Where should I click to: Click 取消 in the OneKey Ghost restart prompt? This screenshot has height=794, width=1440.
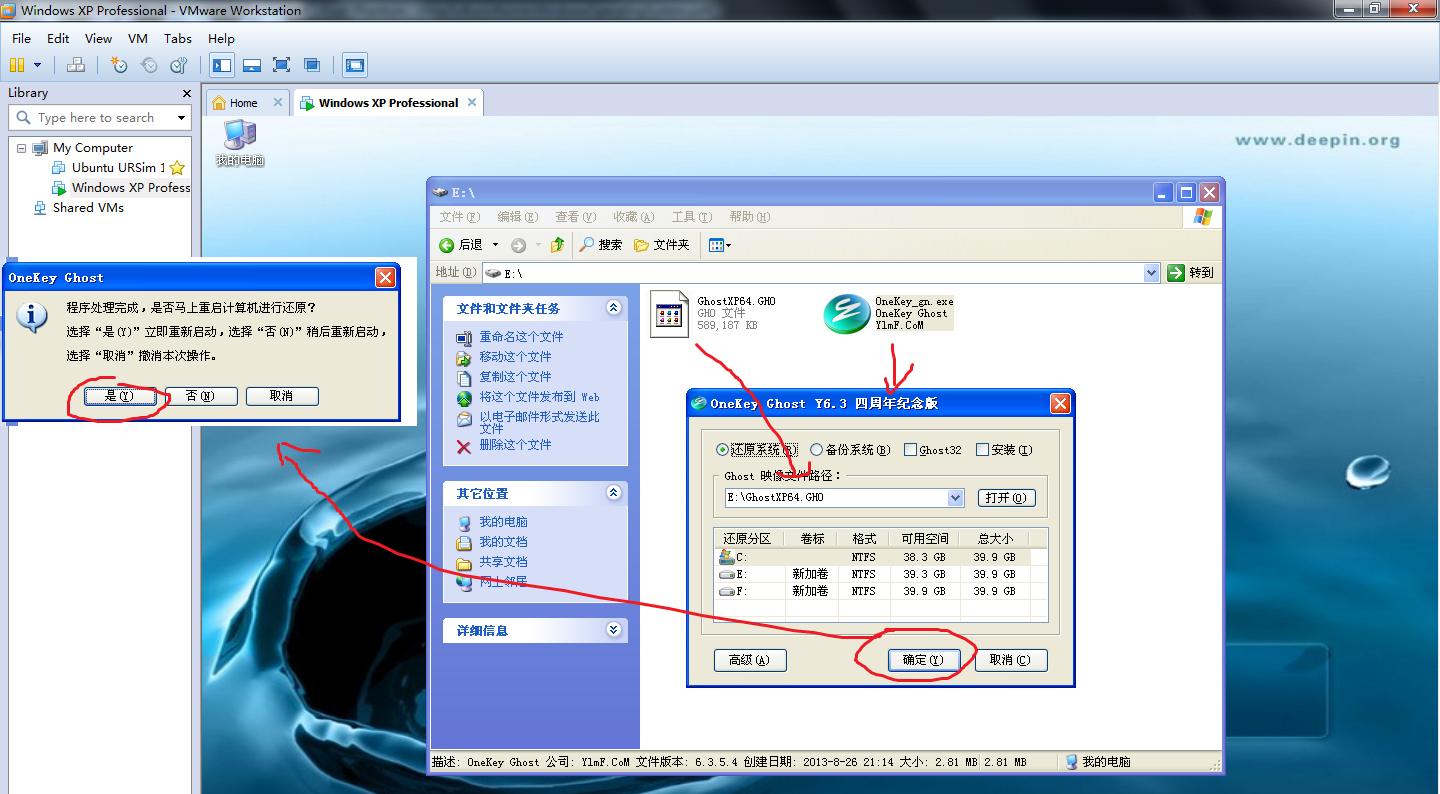pos(282,396)
